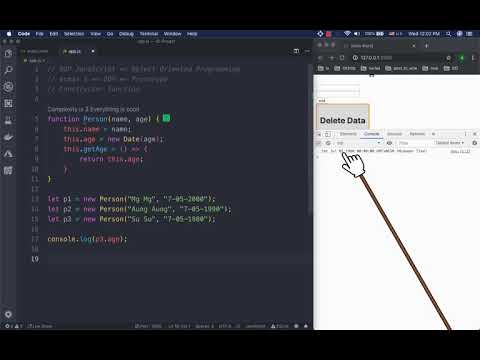Click the code line console.log(p3.age)
The height and width of the screenshot is (360, 480).
[x=87, y=239]
